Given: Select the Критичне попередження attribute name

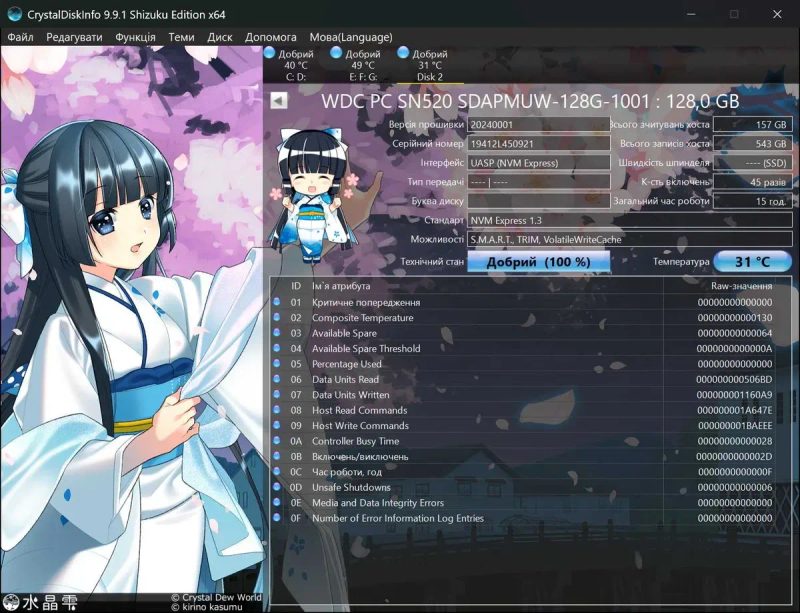Looking at the screenshot, I should click(366, 303).
